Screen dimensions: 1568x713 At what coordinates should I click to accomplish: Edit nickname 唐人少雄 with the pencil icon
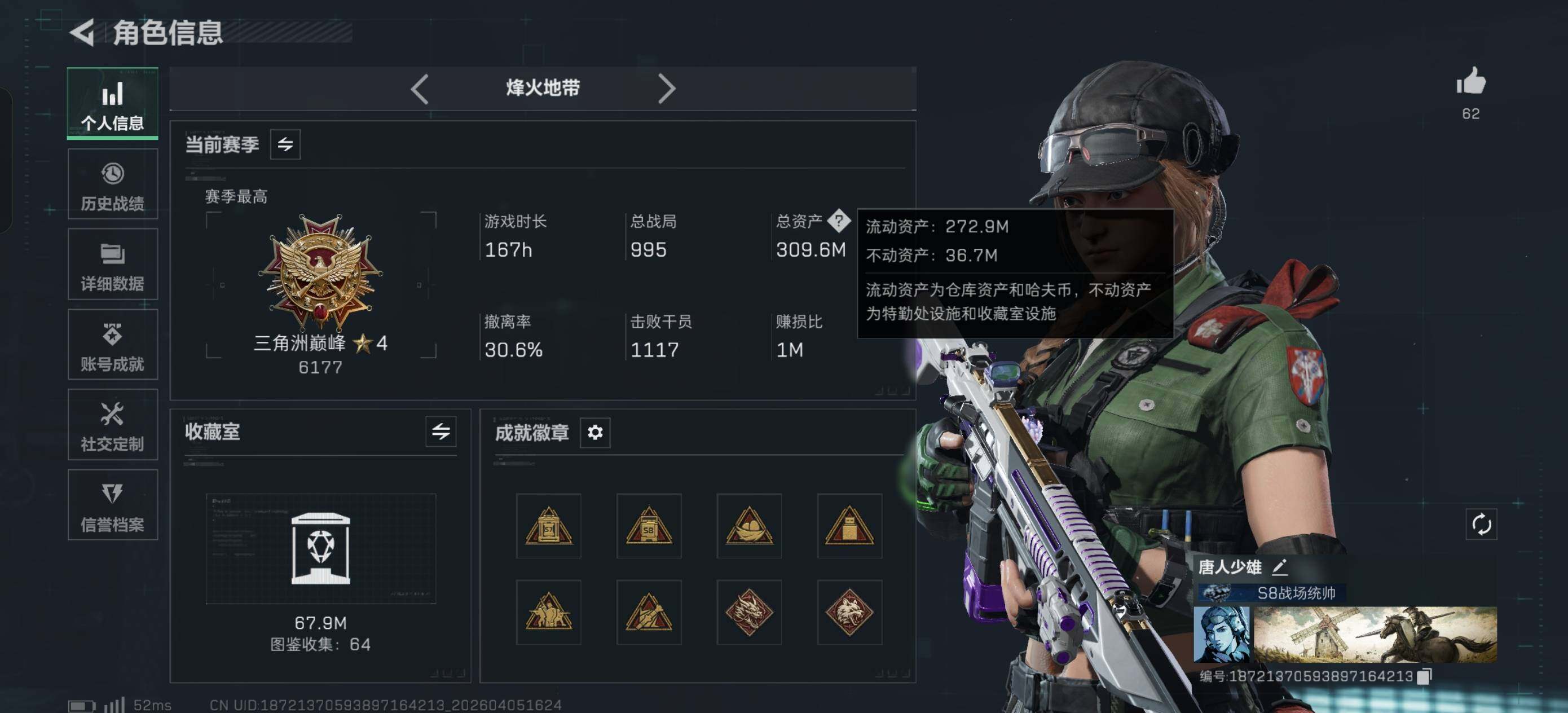[x=1279, y=567]
